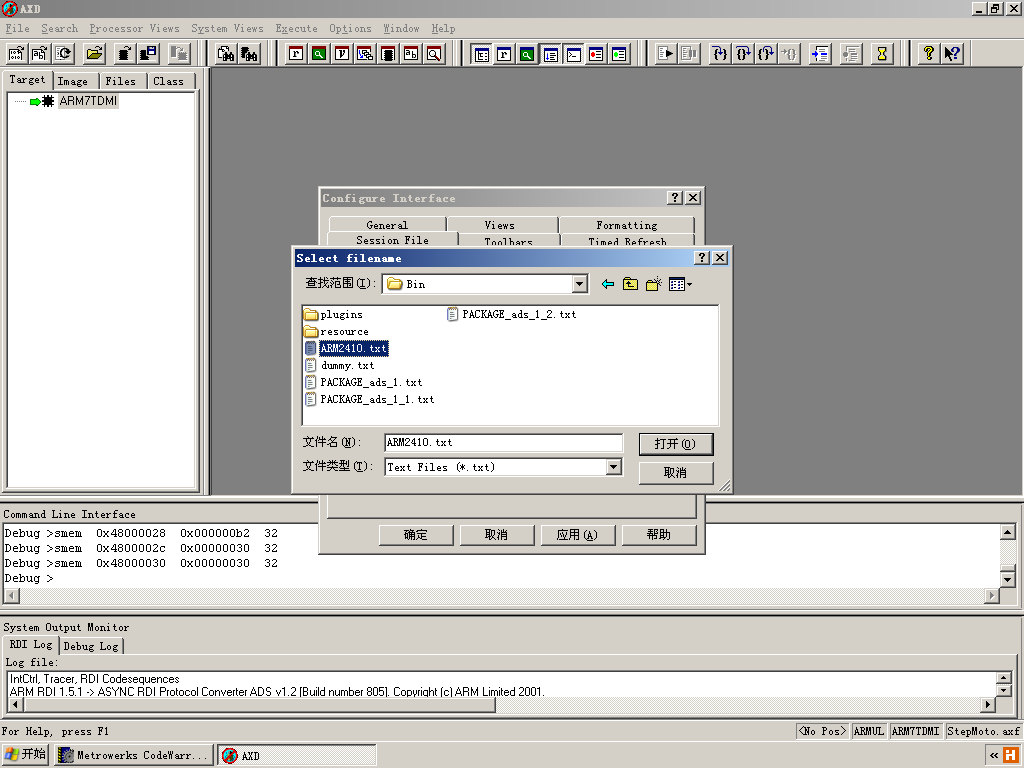Select the PACKAGE_ads_1.txt file
Viewport: 1024px width, 768px height.
click(364, 383)
